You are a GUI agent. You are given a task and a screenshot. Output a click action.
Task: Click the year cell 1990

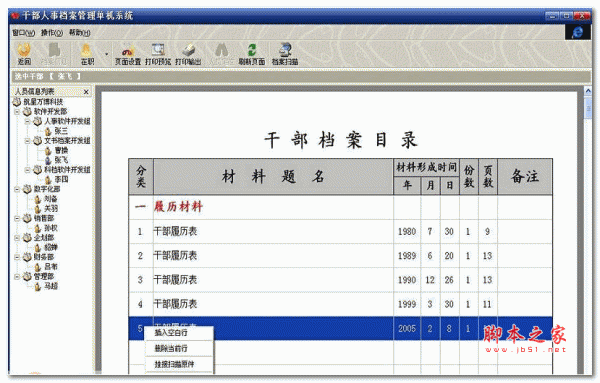(x=407, y=280)
